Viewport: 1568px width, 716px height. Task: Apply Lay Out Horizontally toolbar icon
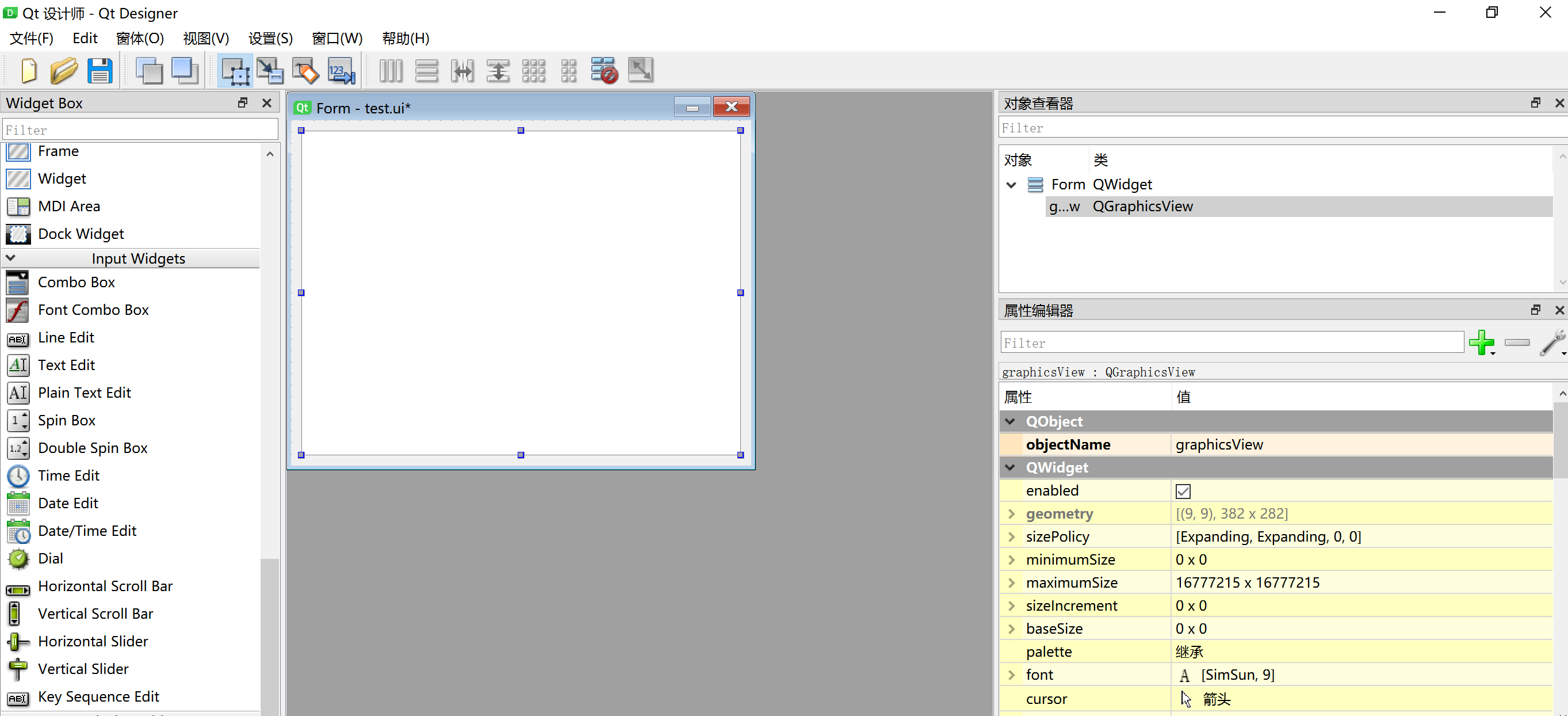(x=391, y=71)
